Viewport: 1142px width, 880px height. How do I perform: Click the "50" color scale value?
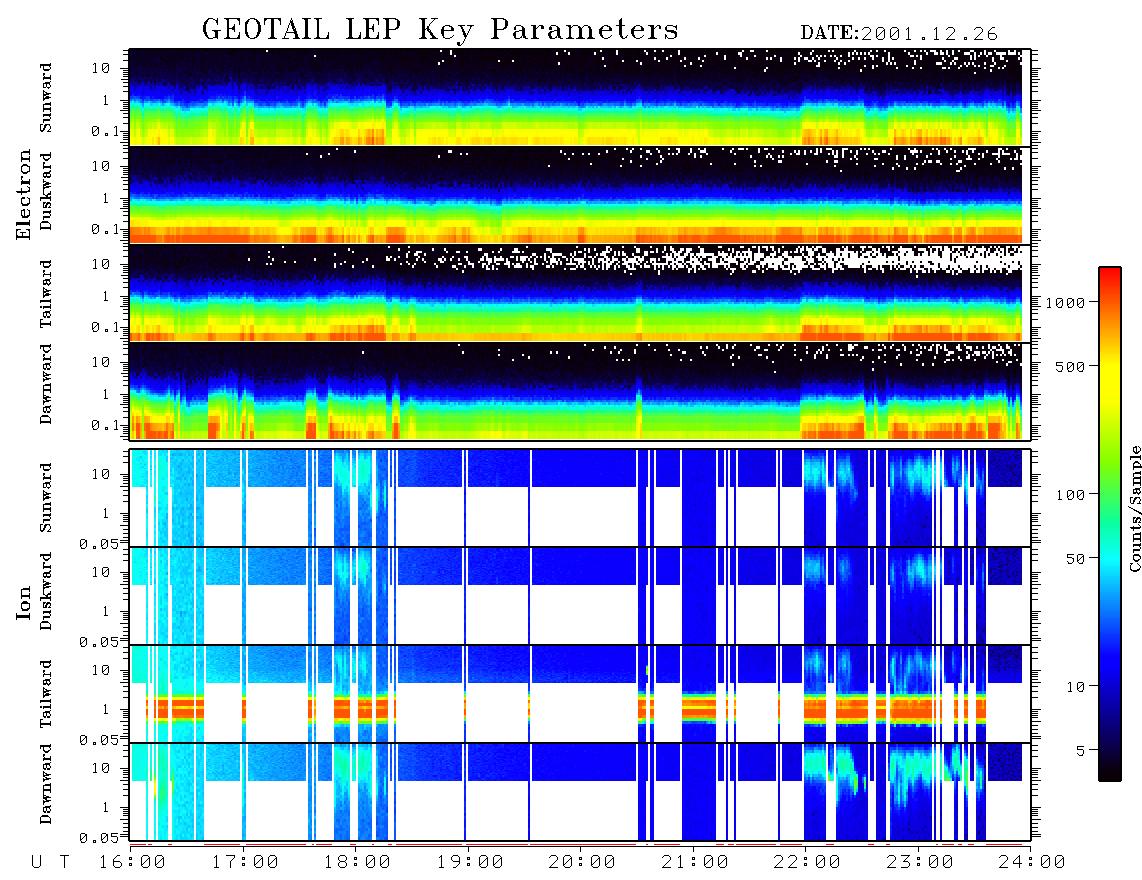point(1075,559)
